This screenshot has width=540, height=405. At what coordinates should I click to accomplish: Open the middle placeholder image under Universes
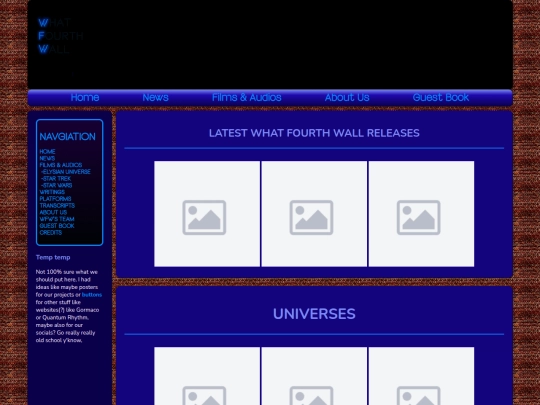pyautogui.click(x=314, y=376)
